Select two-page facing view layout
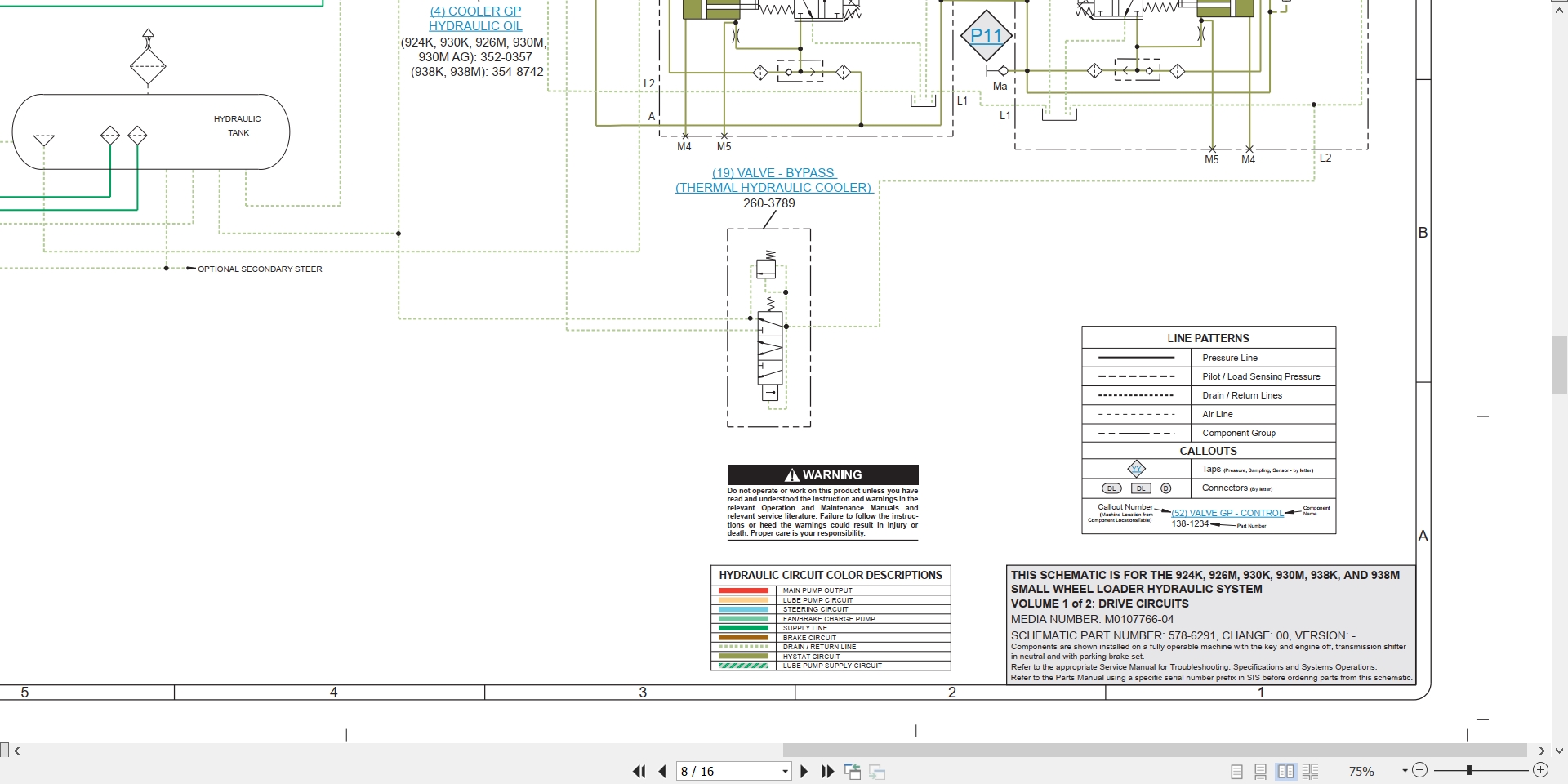1568x784 pixels. tap(1285, 771)
